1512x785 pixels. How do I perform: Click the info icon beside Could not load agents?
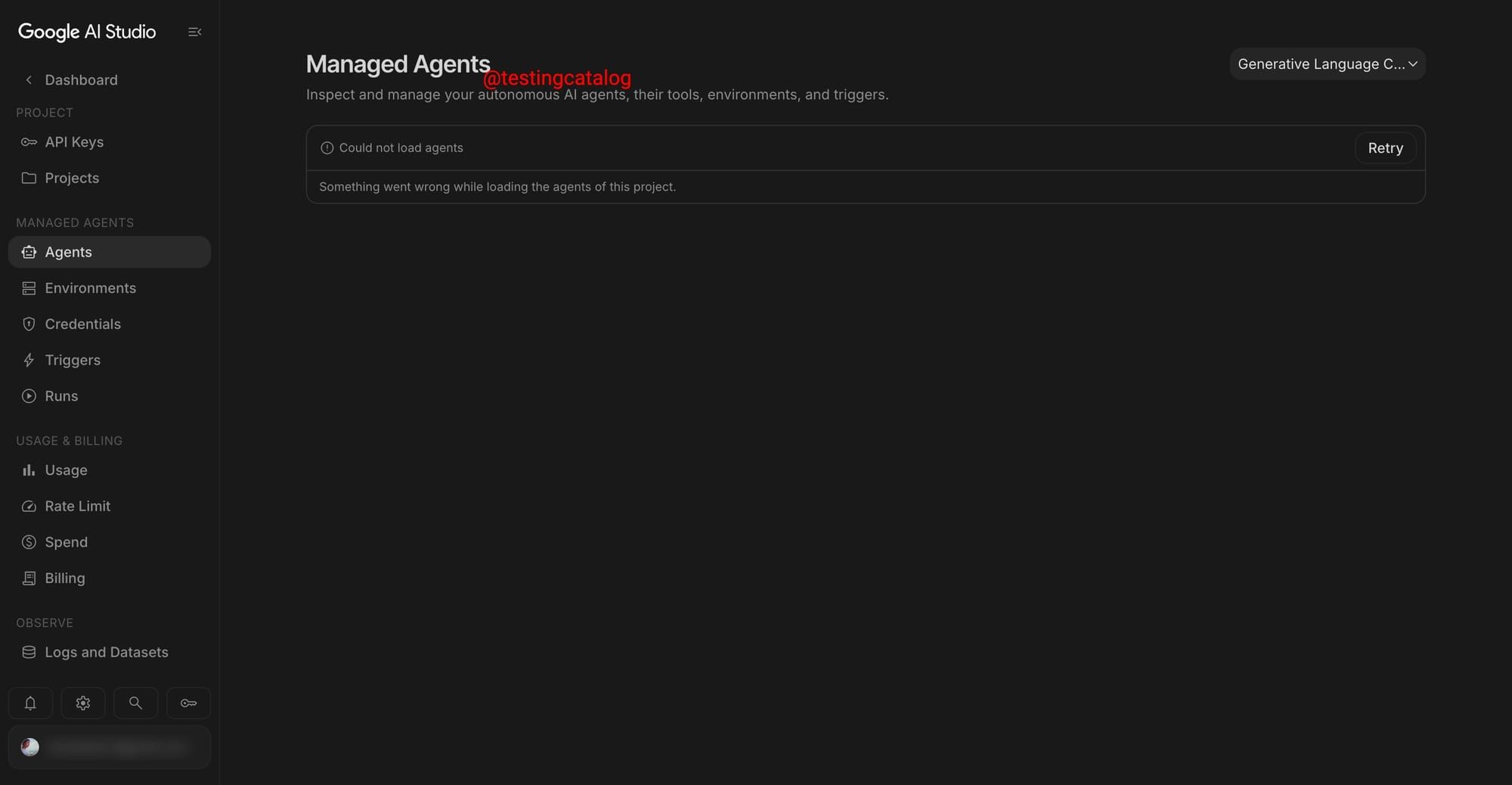[x=327, y=148]
